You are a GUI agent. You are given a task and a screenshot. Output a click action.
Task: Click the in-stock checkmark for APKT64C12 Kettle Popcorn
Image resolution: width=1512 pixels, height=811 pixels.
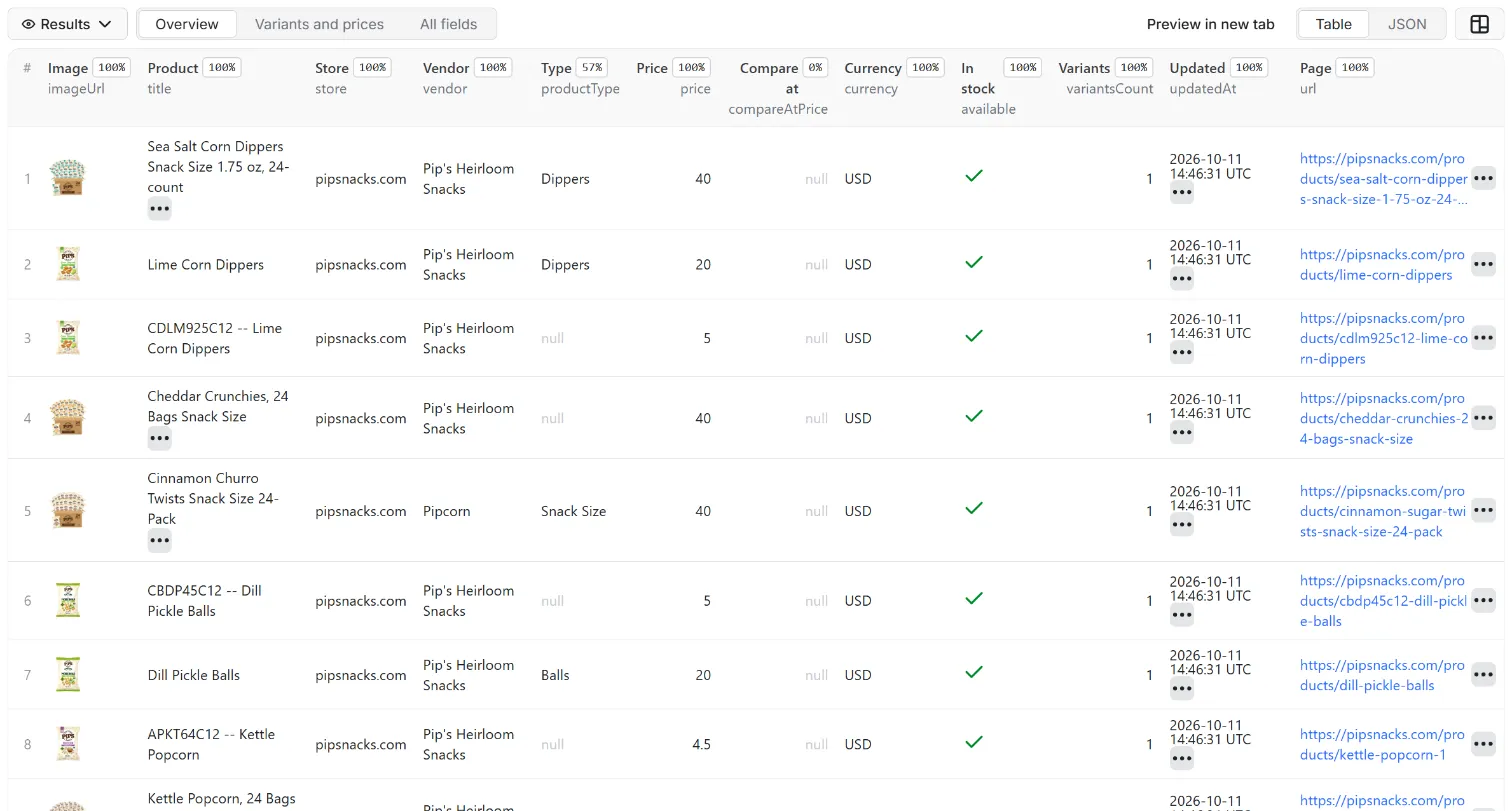pyautogui.click(x=973, y=742)
